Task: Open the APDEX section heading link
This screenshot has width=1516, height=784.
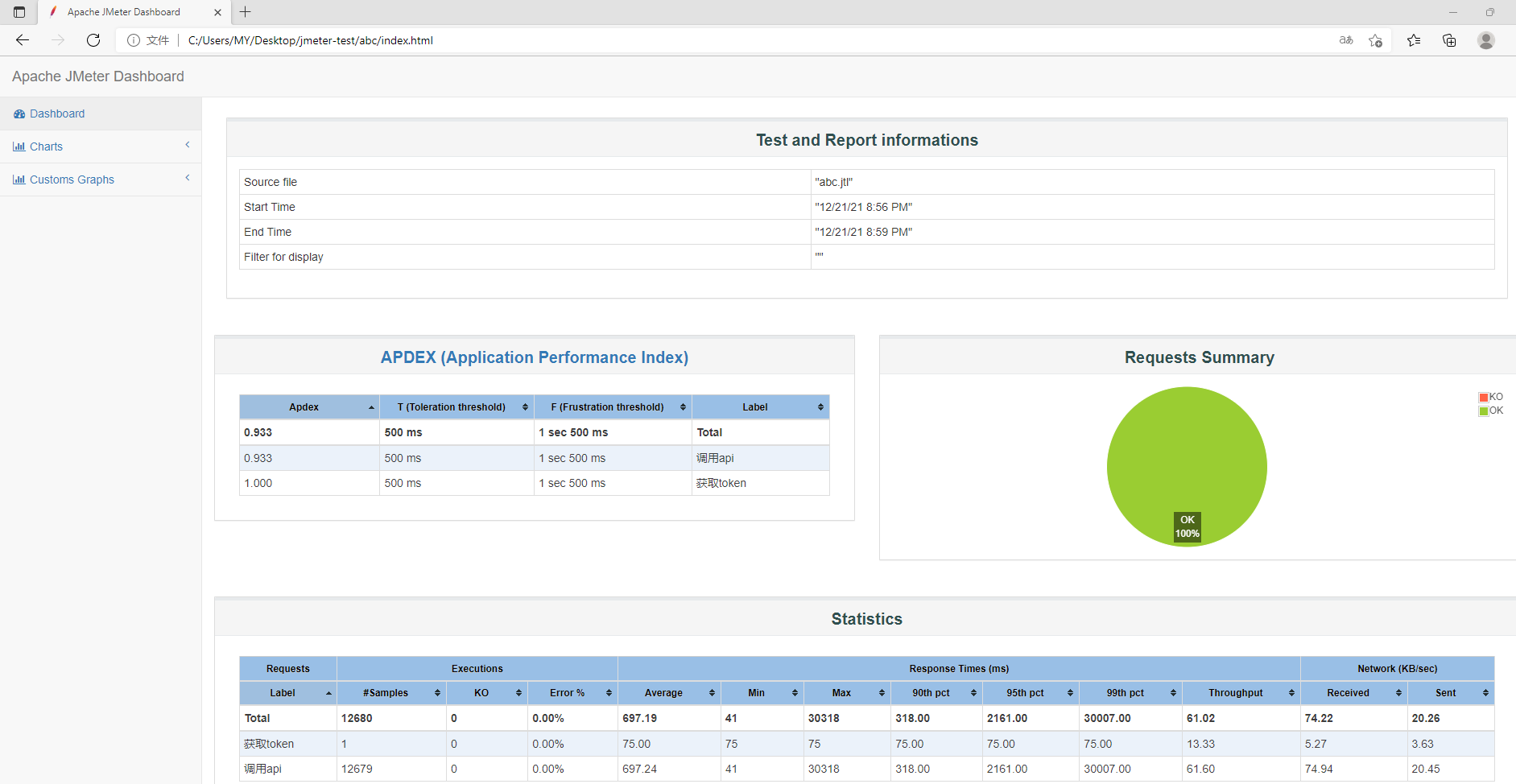Action: (x=535, y=357)
